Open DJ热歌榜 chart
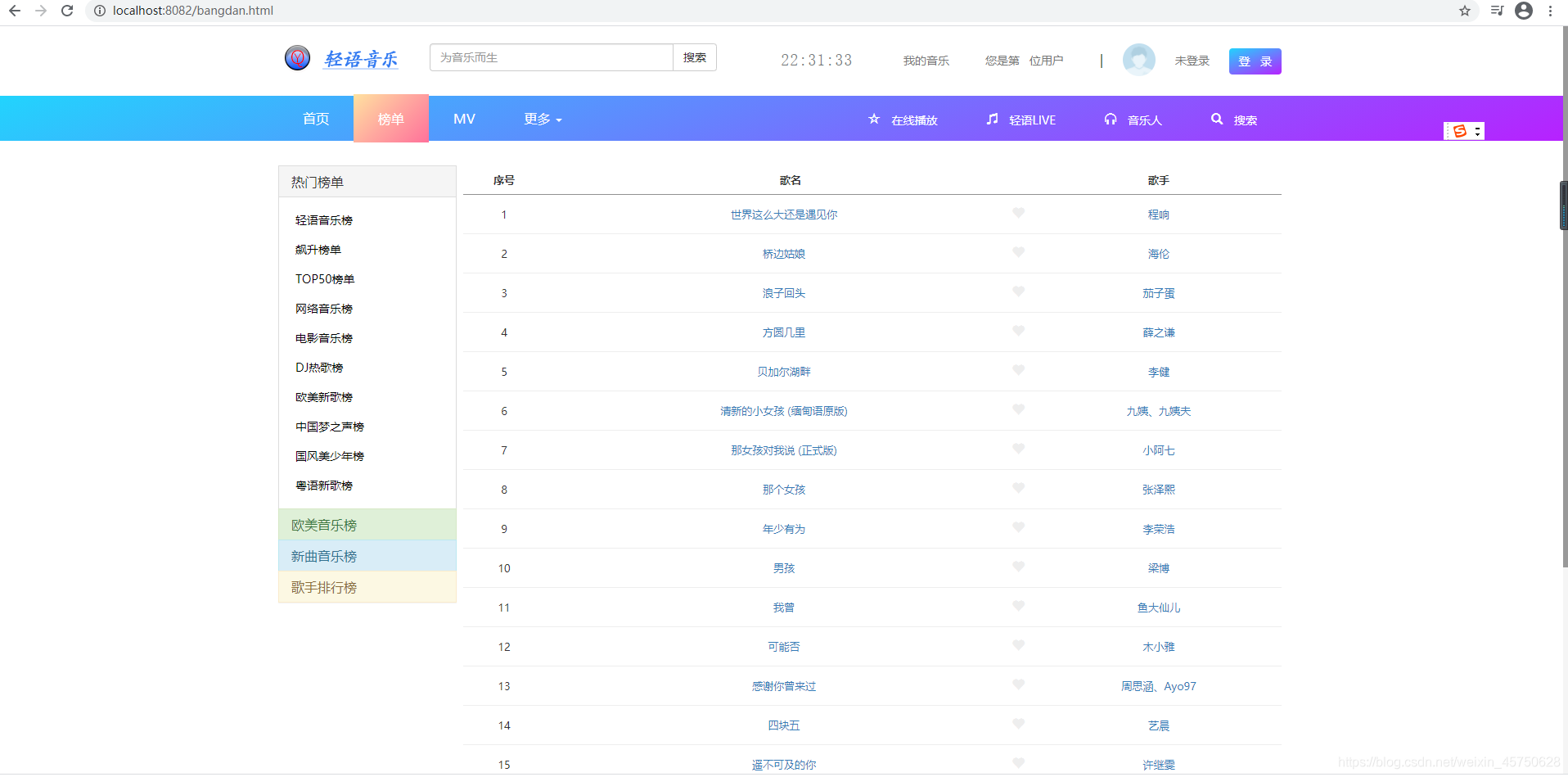This screenshot has width=1568, height=777. coord(319,368)
